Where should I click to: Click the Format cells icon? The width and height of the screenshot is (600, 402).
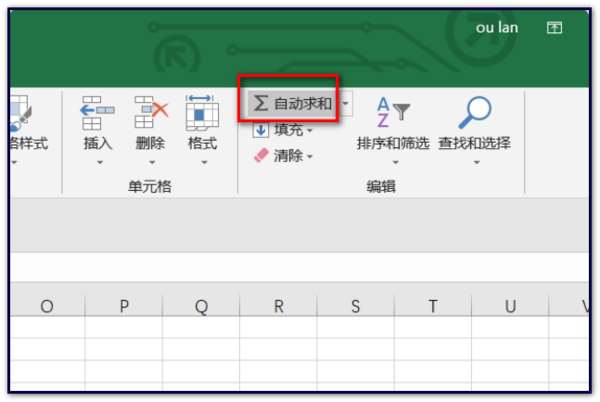(x=202, y=112)
